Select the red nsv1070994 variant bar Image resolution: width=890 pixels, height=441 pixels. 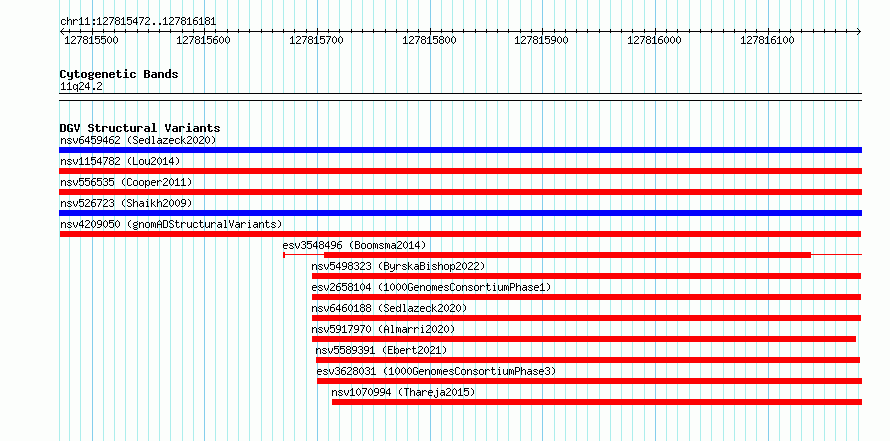[597, 402]
